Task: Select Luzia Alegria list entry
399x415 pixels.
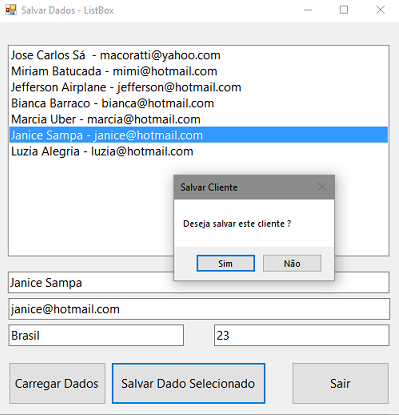Action: pyautogui.click(x=199, y=151)
